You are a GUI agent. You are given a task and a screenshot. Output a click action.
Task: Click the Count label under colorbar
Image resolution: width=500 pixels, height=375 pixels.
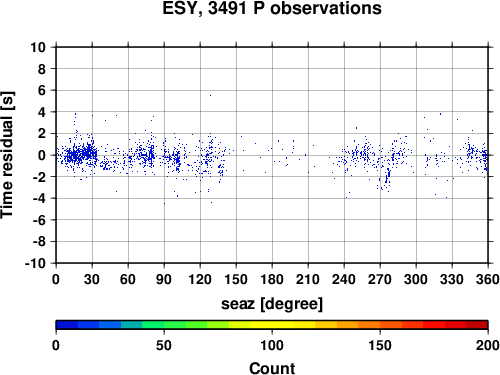pyautogui.click(x=272, y=368)
